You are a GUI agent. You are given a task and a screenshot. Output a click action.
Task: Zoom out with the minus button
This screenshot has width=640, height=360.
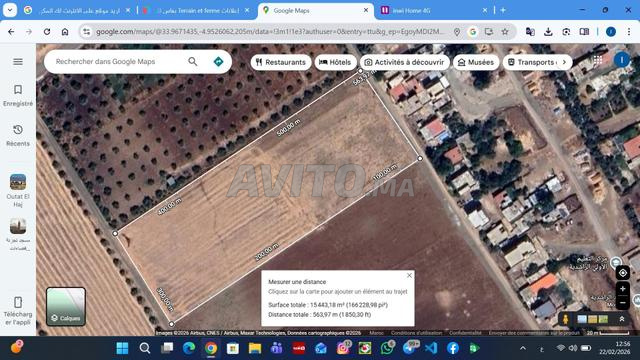(622, 303)
